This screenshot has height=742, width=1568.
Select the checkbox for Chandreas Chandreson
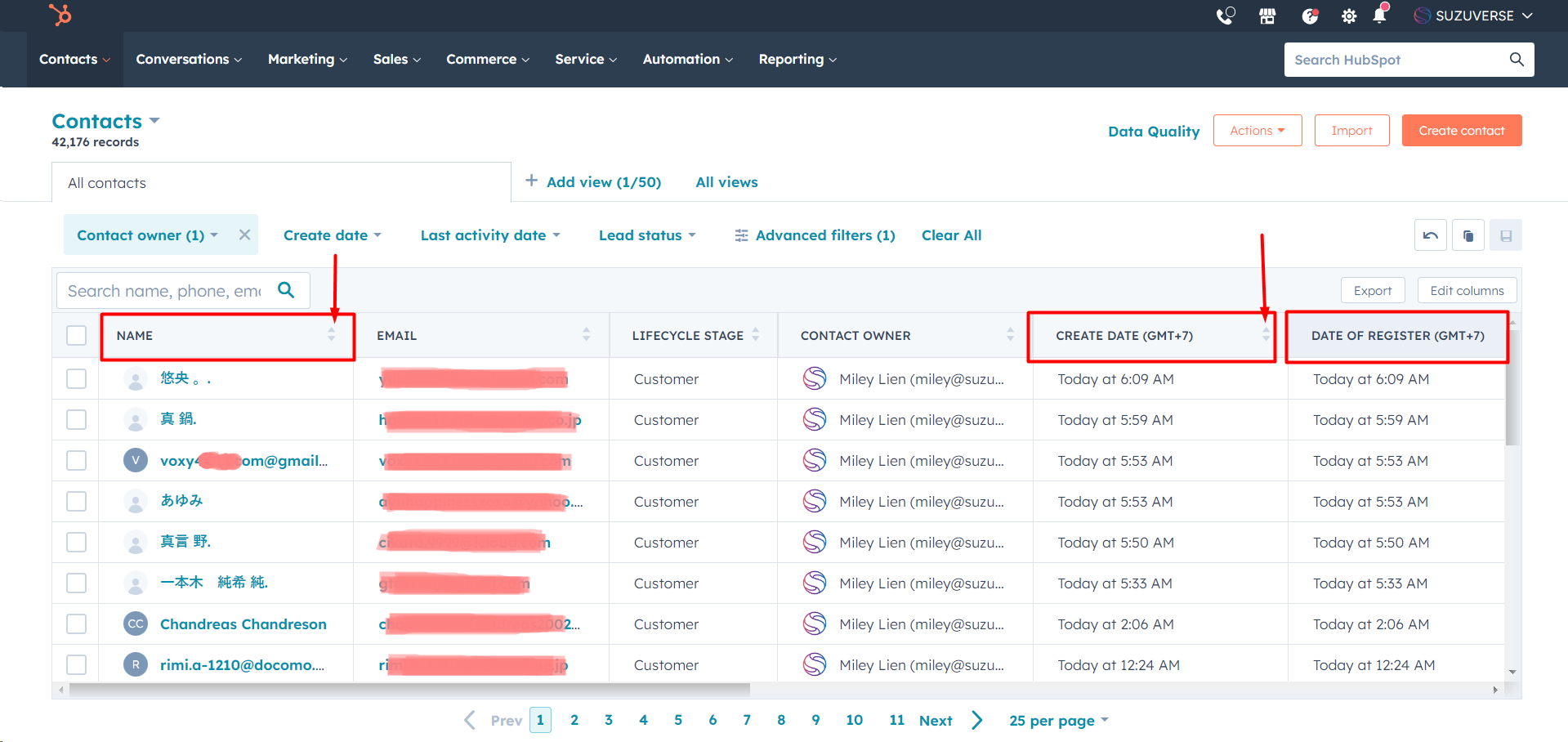pos(76,624)
